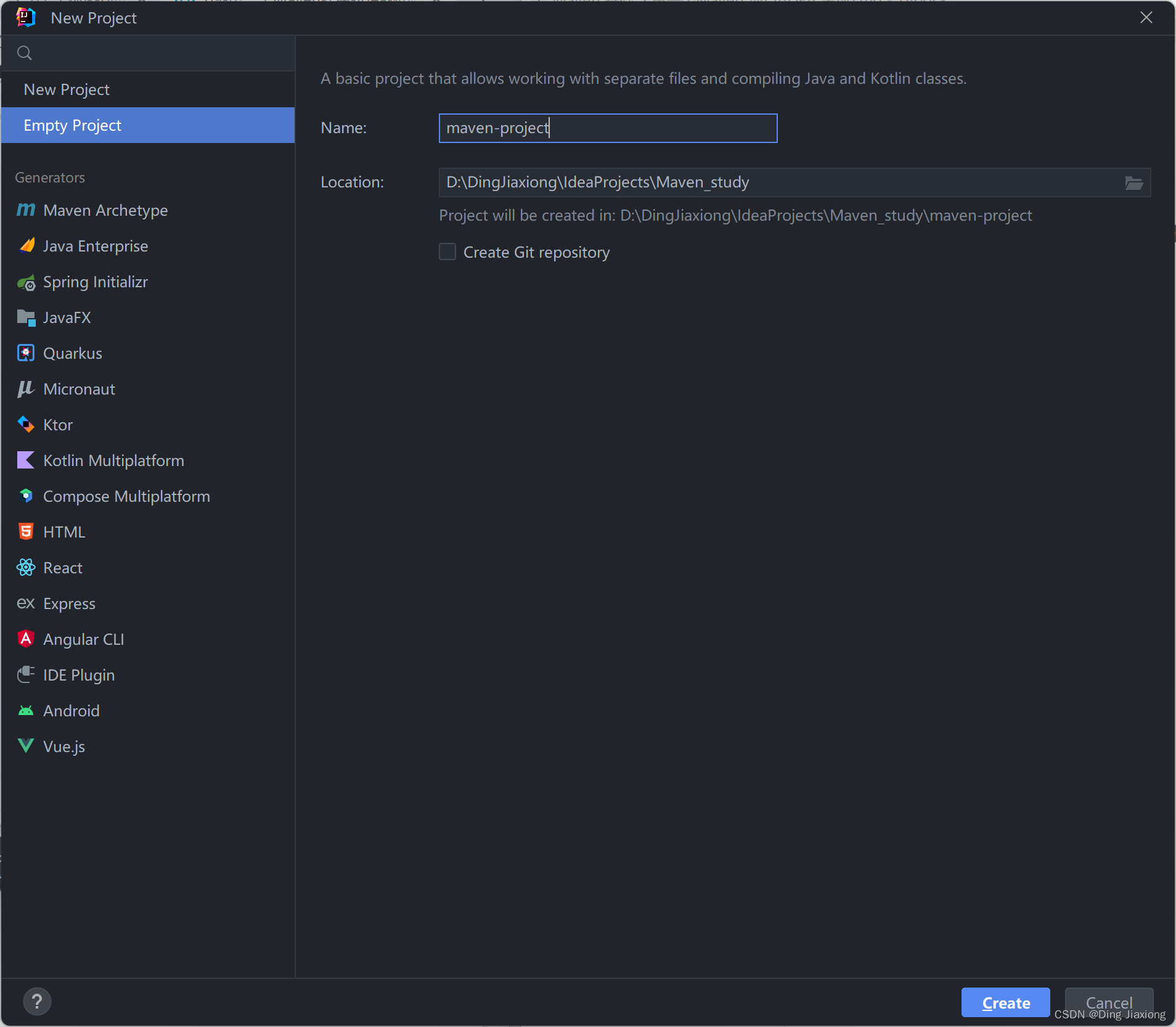Select the React label
The height and width of the screenshot is (1027, 1176).
(x=63, y=568)
